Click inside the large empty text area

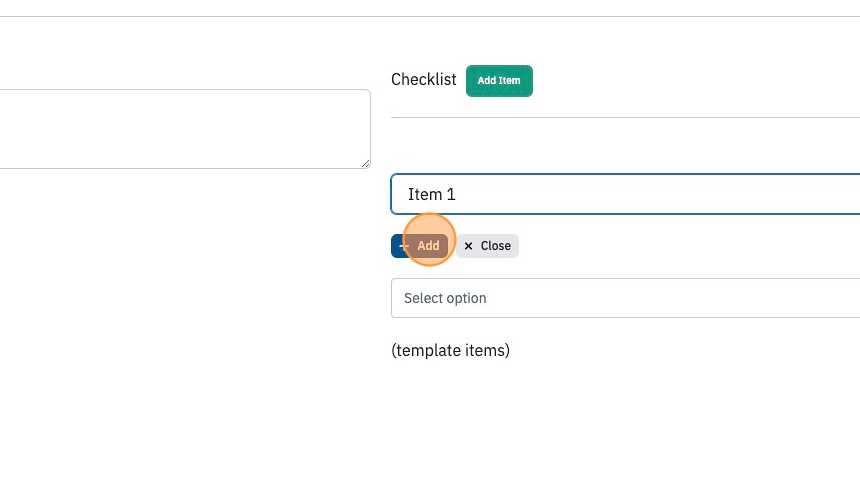point(185,129)
